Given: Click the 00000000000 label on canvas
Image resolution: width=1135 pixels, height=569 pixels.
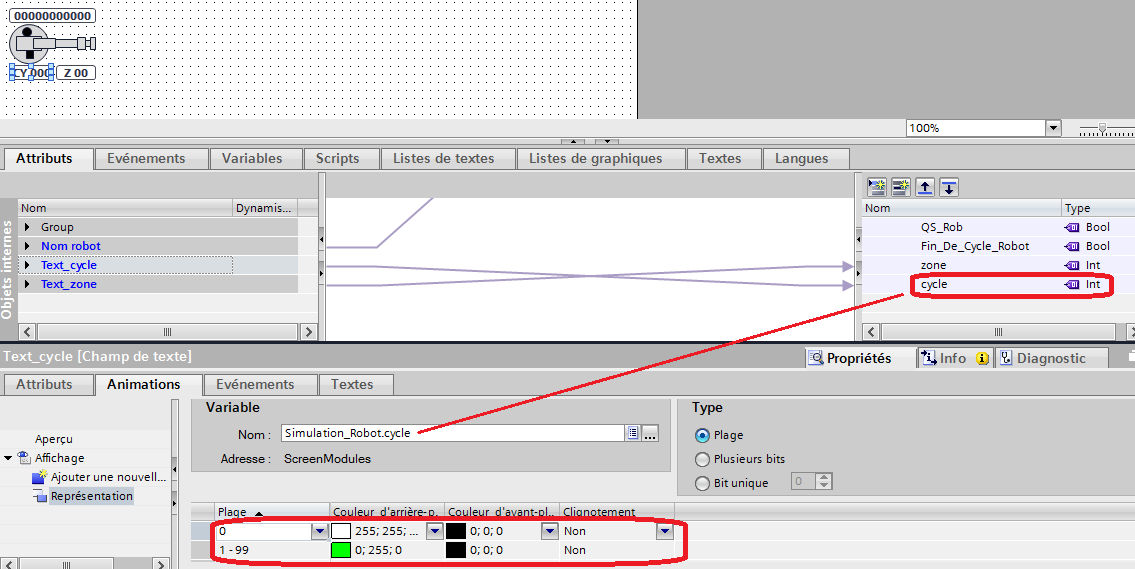Looking at the screenshot, I should pos(53,16).
